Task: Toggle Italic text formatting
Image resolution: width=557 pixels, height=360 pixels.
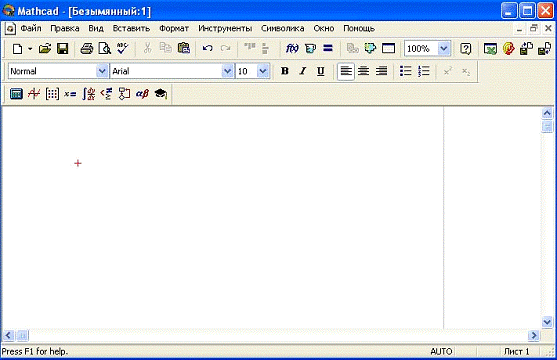Action: (x=303, y=71)
